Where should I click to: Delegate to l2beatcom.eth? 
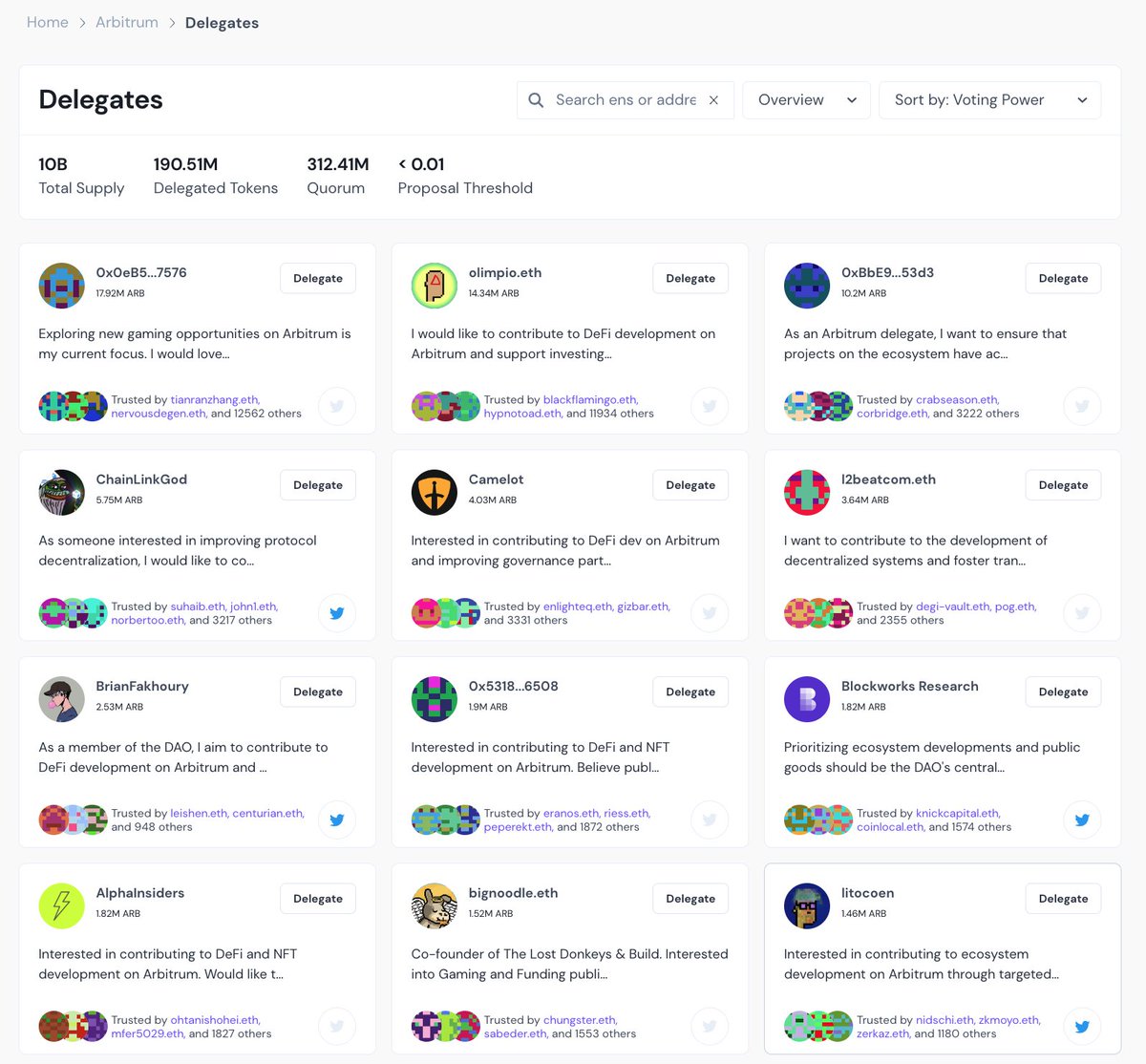(x=1063, y=485)
